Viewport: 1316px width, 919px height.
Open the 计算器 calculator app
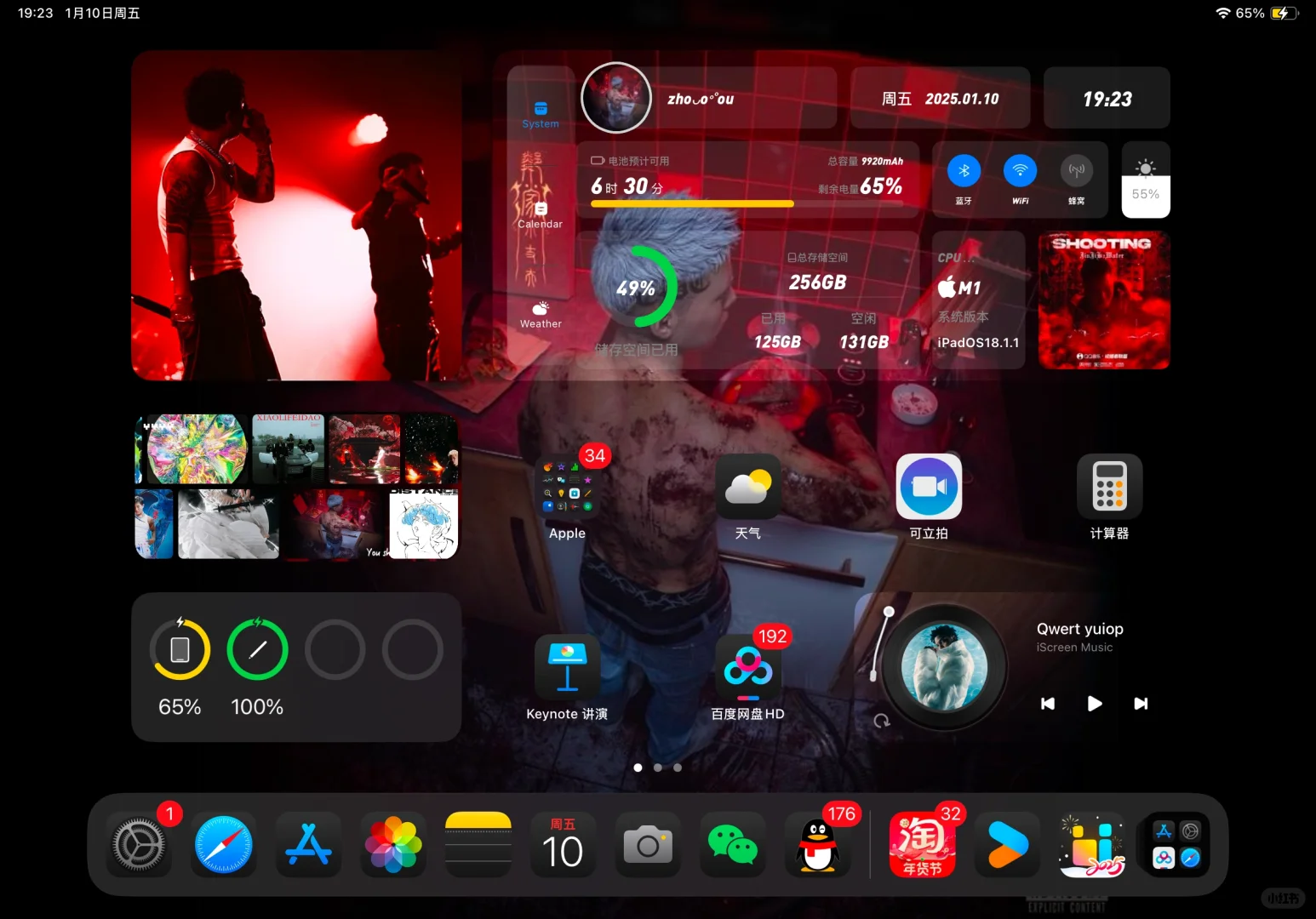coord(1110,487)
